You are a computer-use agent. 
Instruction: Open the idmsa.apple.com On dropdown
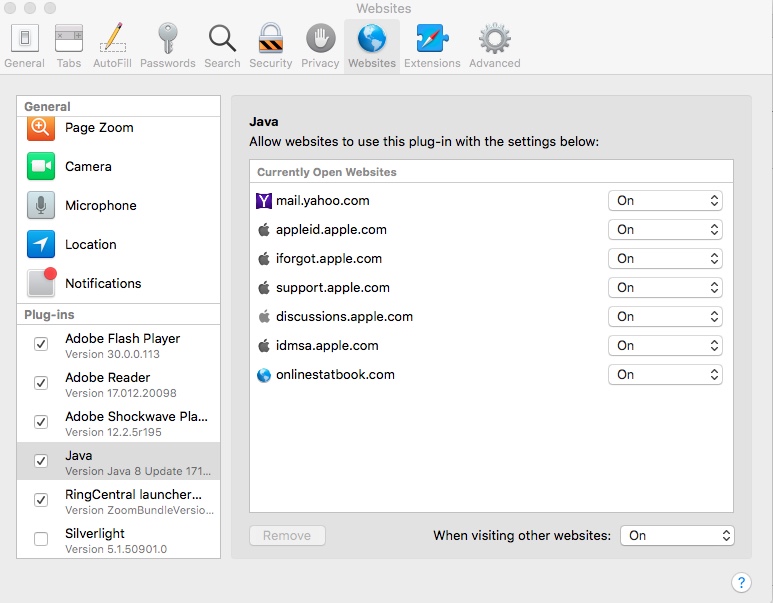click(x=665, y=346)
